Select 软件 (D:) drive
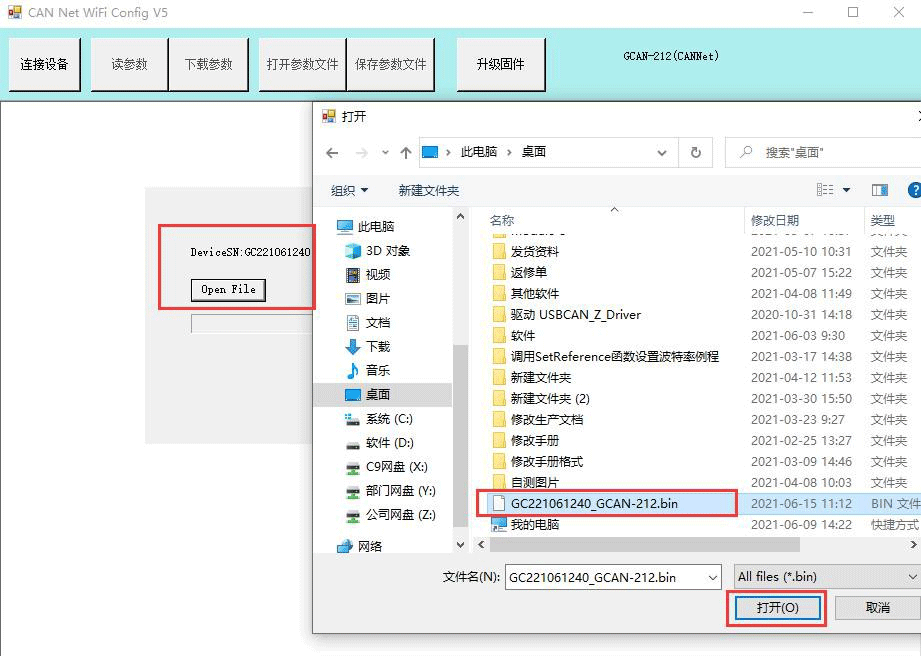The width and height of the screenshot is (921, 656). pos(389,443)
